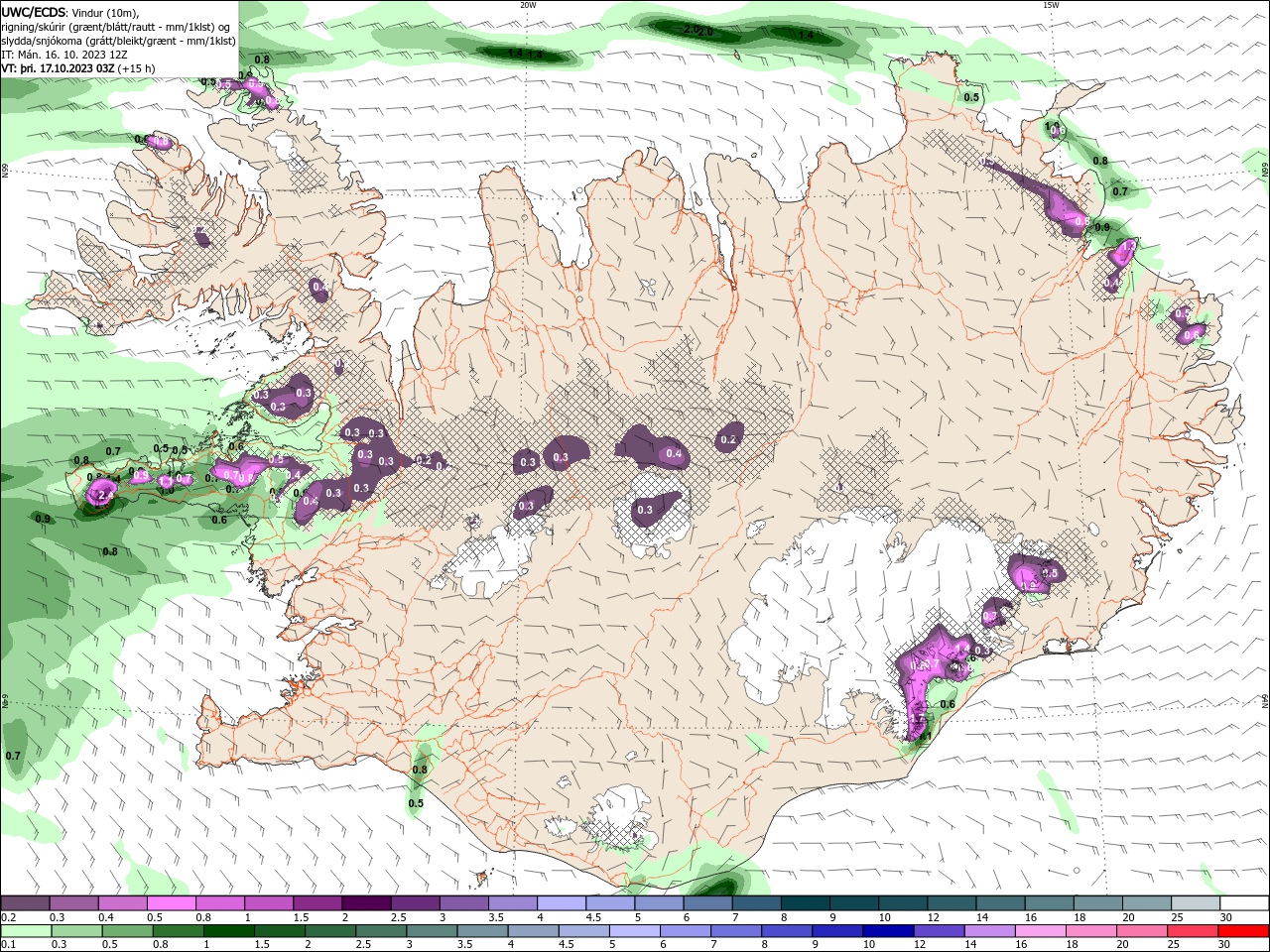Select the lavender 14–16 swatch in lower legend row
This screenshot has height=952, width=1270.
coord(990,931)
